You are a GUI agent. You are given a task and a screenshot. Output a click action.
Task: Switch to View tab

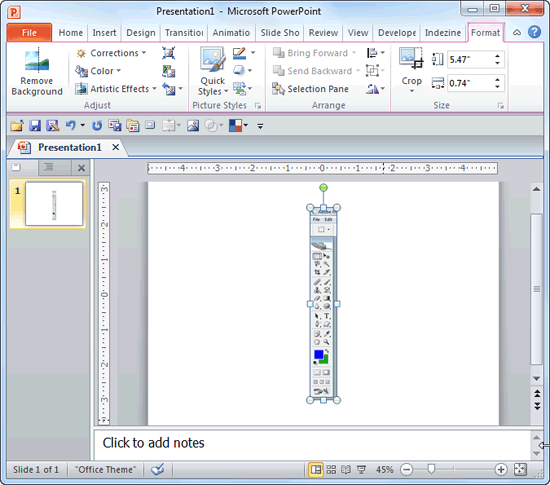pos(358,33)
